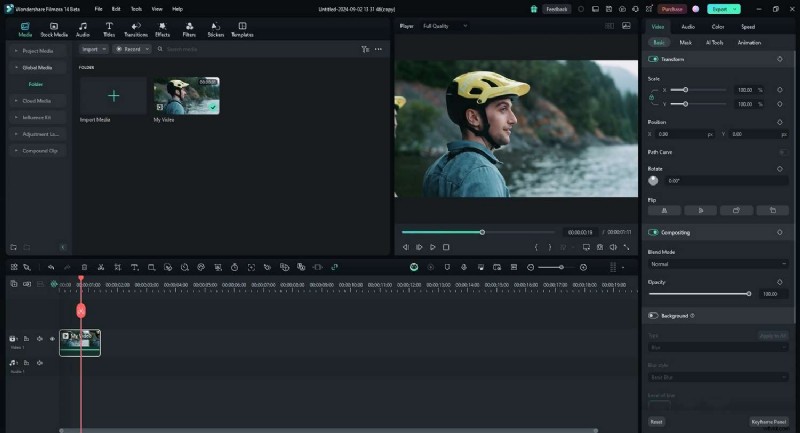Open the Stock Media panel
This screenshot has width=800, height=433.
(x=54, y=30)
